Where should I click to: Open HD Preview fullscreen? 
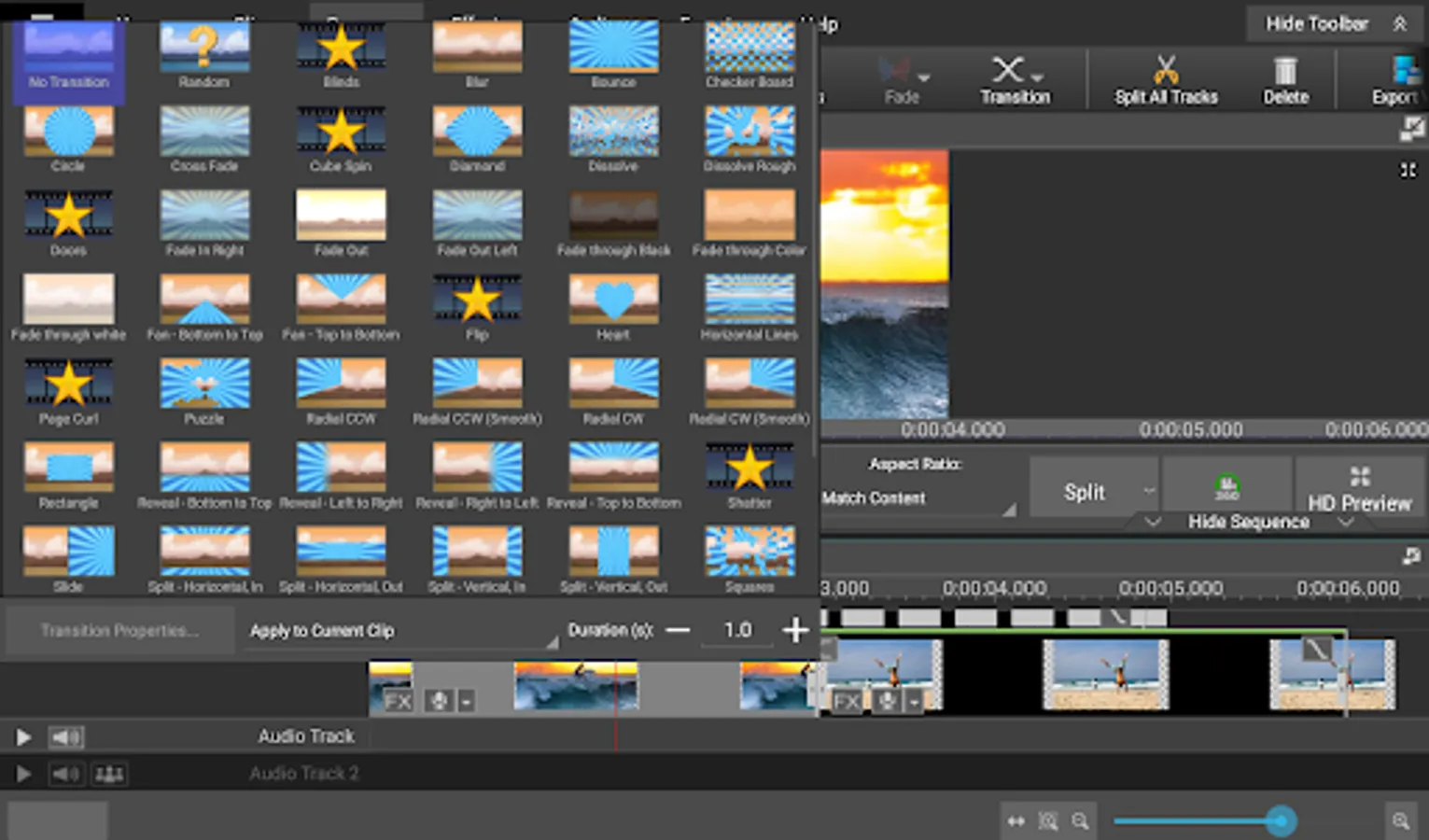coord(1359,489)
